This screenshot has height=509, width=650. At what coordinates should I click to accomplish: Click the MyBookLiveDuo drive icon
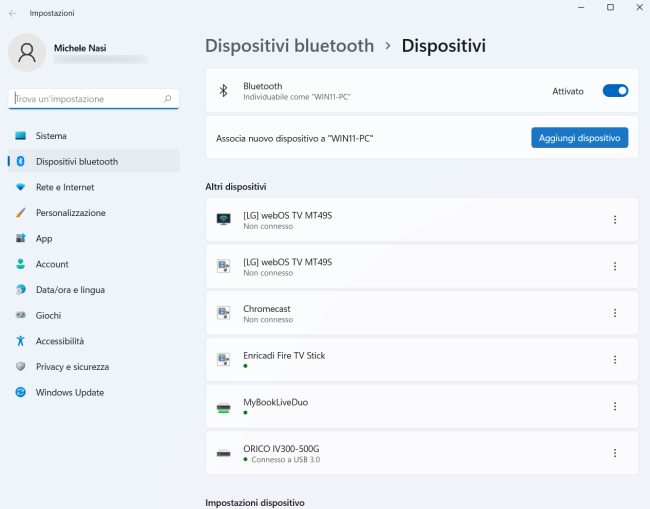pyautogui.click(x=223, y=408)
